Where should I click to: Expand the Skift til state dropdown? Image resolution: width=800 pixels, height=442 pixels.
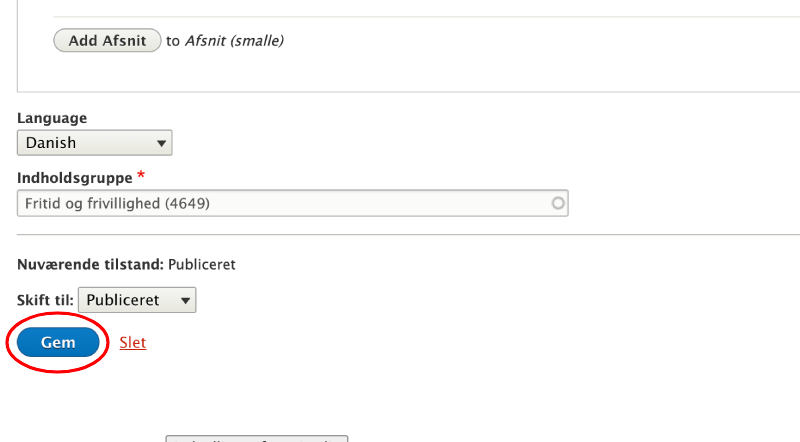137,300
